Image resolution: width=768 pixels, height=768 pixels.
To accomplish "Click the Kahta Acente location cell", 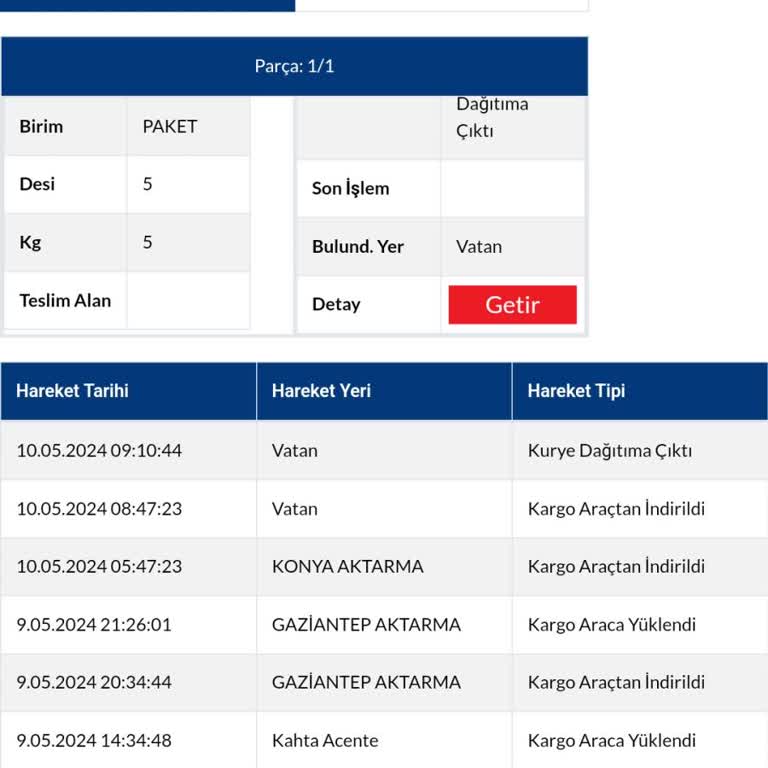I will (x=325, y=740).
